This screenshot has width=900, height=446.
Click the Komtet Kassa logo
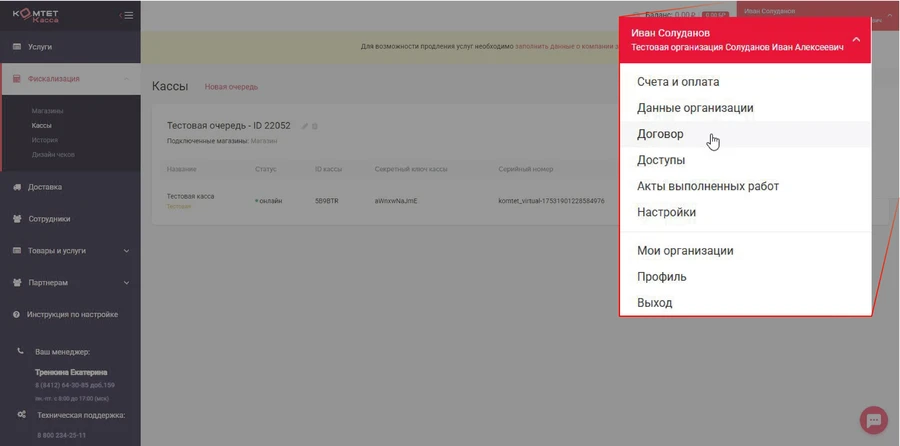pos(36,15)
